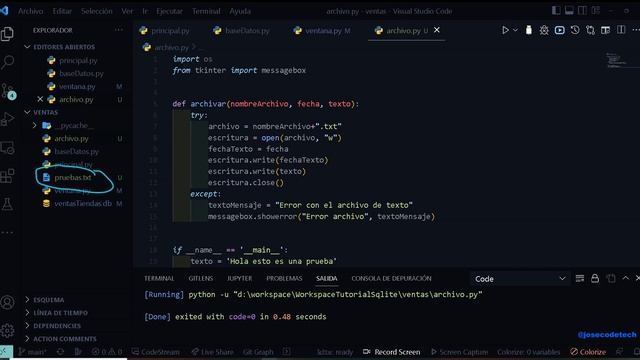The height and width of the screenshot is (360, 640).
Task: Open more editor actions ellipsis
Action: [x=636, y=30]
